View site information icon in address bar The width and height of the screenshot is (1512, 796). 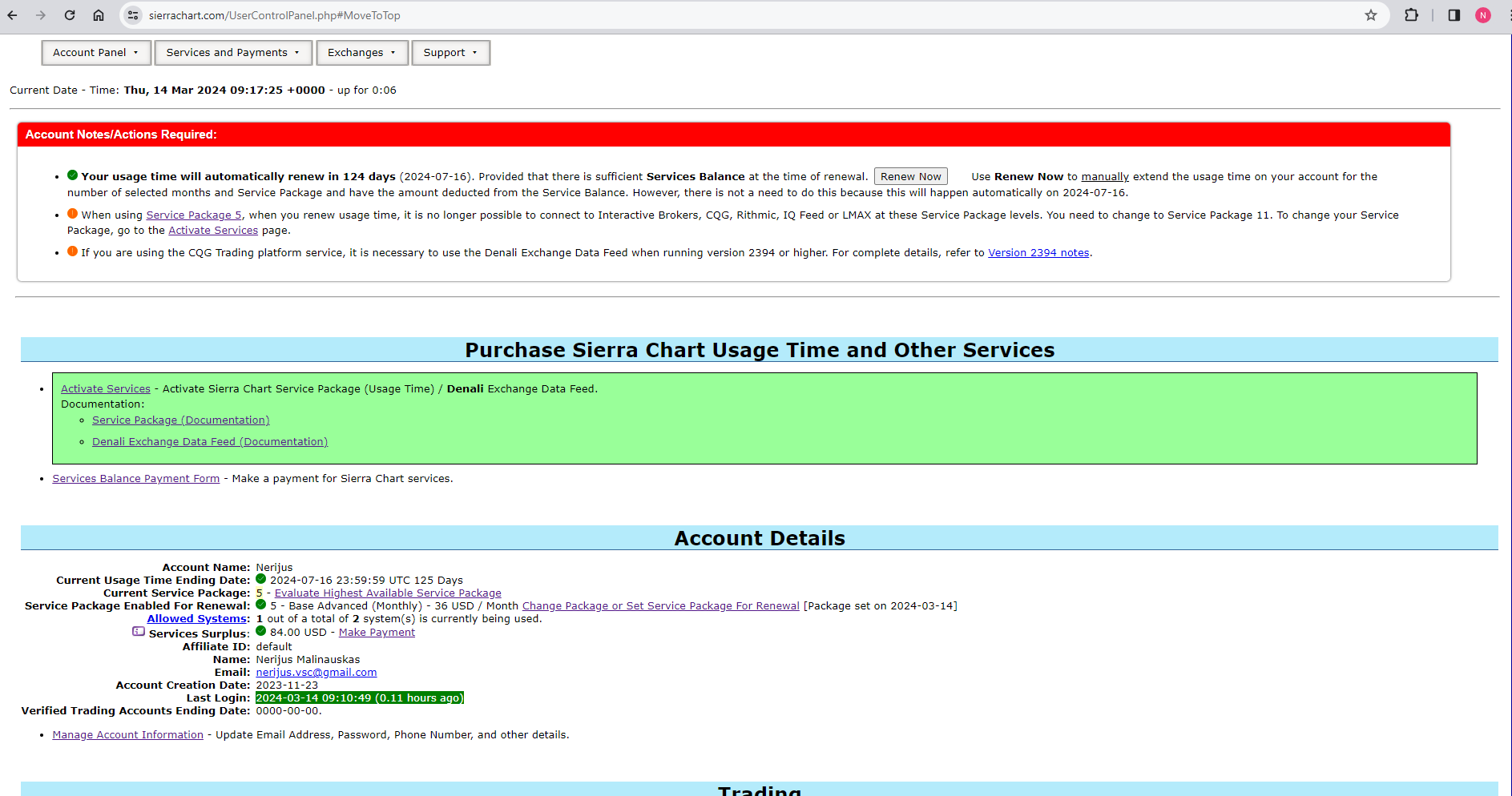pos(133,15)
